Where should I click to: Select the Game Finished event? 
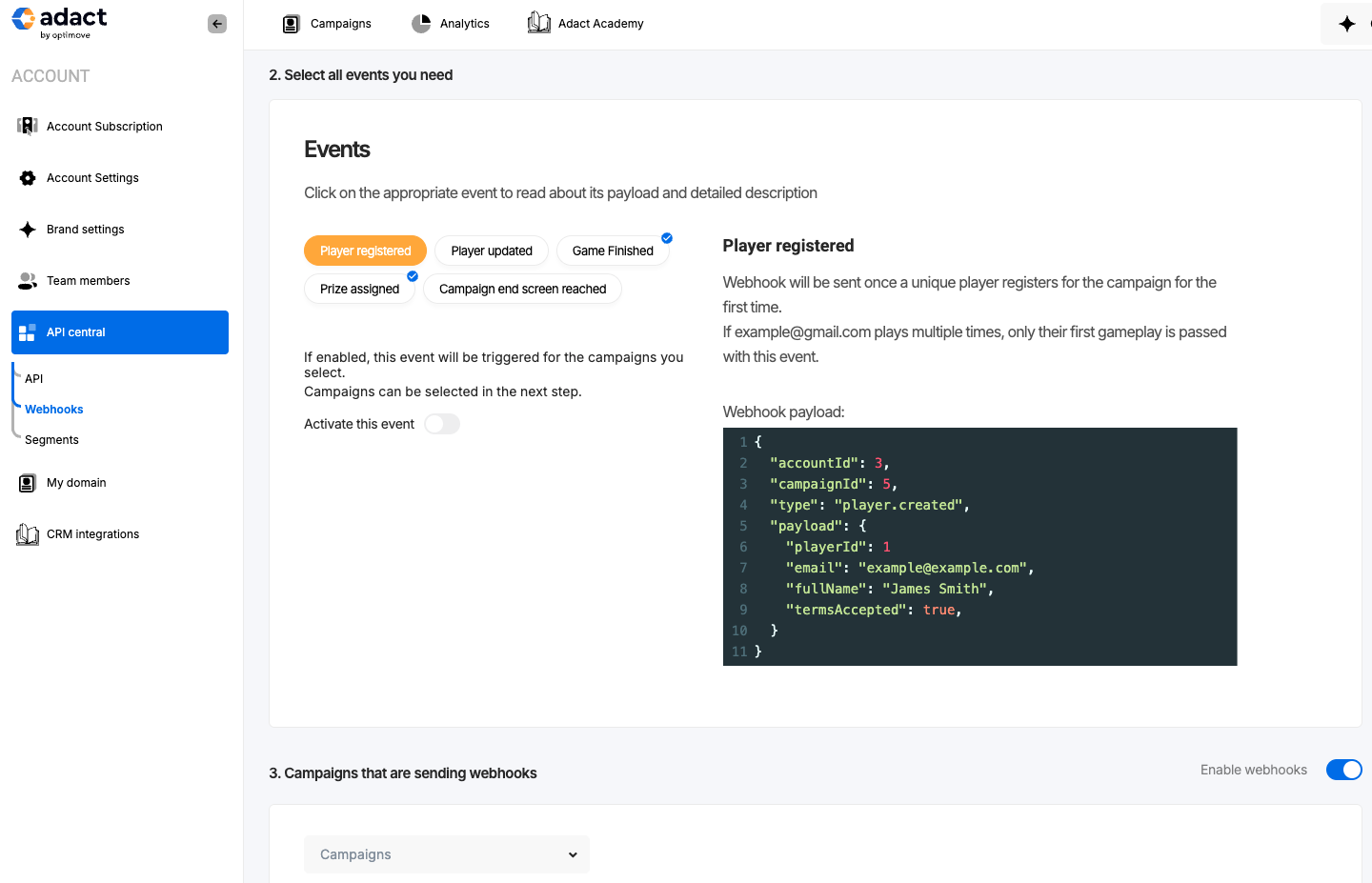point(613,251)
